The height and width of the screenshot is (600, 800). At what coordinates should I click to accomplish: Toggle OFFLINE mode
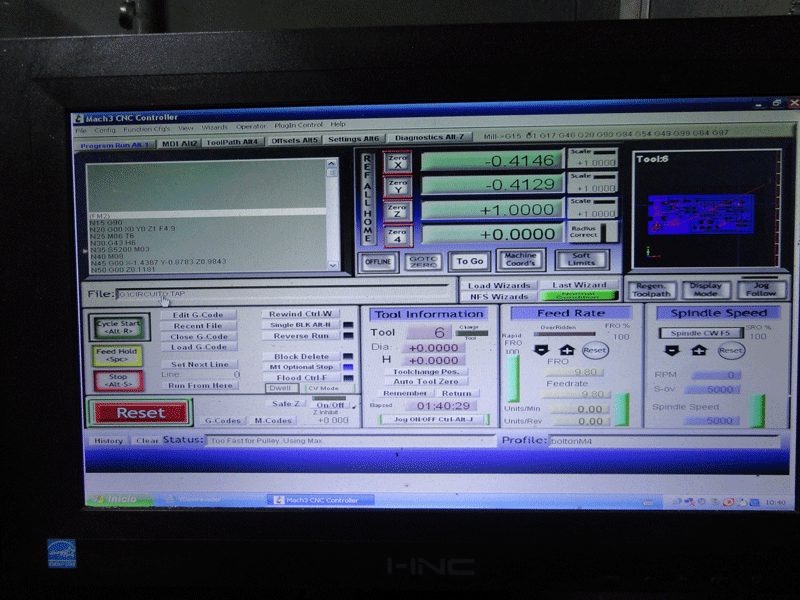[378, 262]
